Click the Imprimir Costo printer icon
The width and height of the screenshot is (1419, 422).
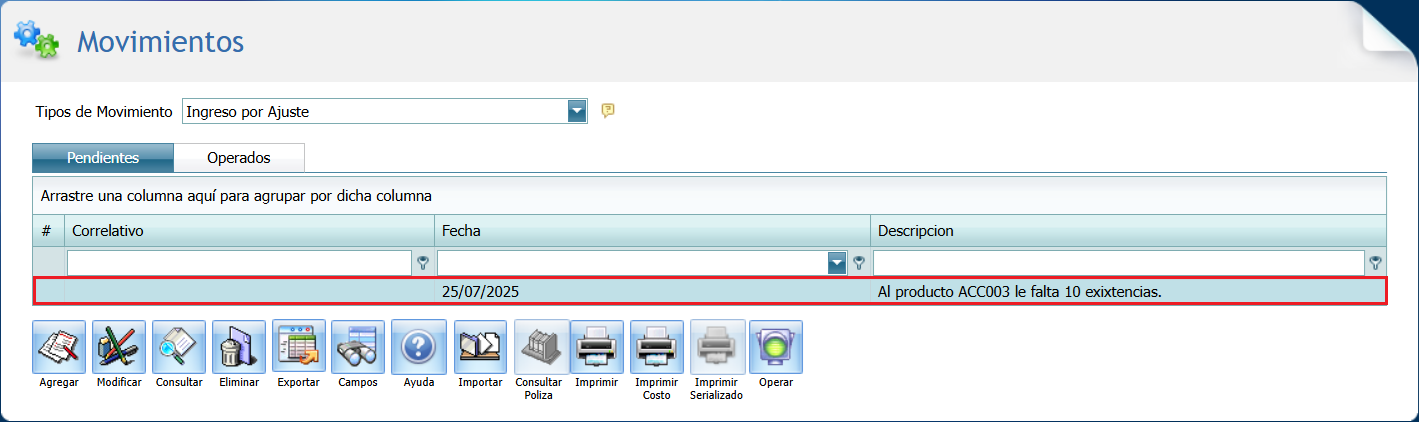tap(657, 347)
